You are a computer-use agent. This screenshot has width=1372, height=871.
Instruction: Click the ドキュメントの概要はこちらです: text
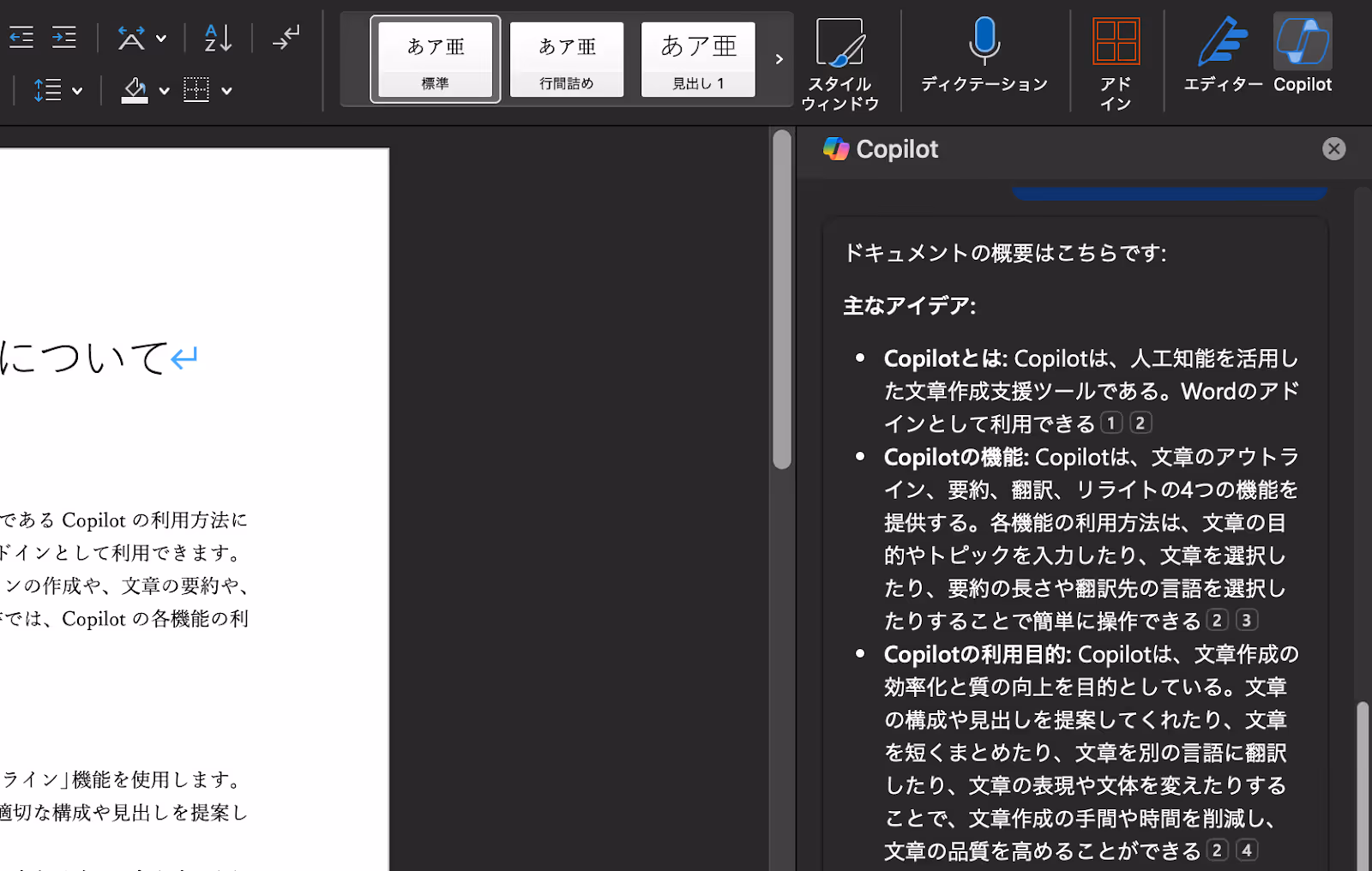(x=1005, y=253)
